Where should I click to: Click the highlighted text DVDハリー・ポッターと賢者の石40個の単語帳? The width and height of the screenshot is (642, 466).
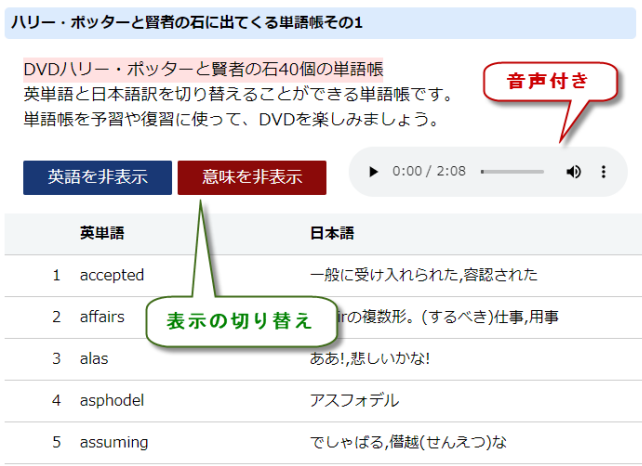point(203,69)
